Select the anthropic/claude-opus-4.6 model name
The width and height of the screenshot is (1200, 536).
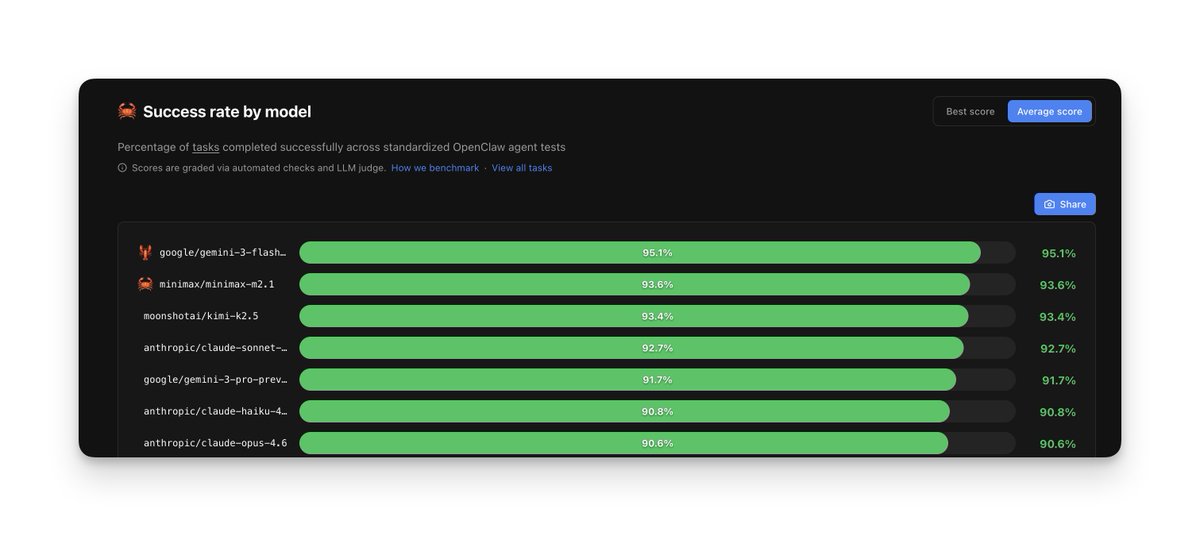[215, 443]
